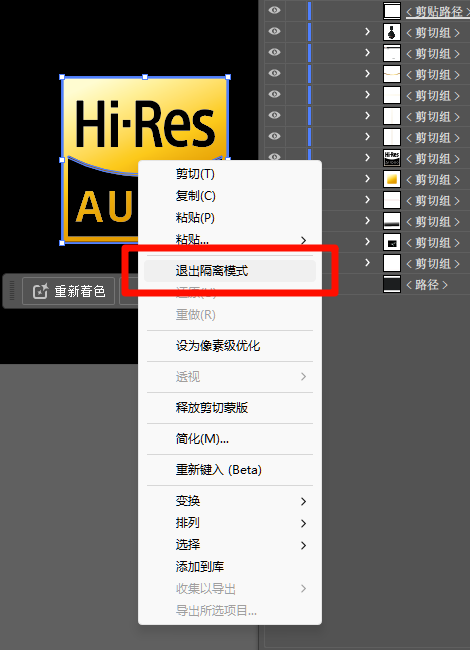The image size is (470, 650).
Task: Expand the clip group with small black rectangle thumbnail
Action: [x=367, y=242]
